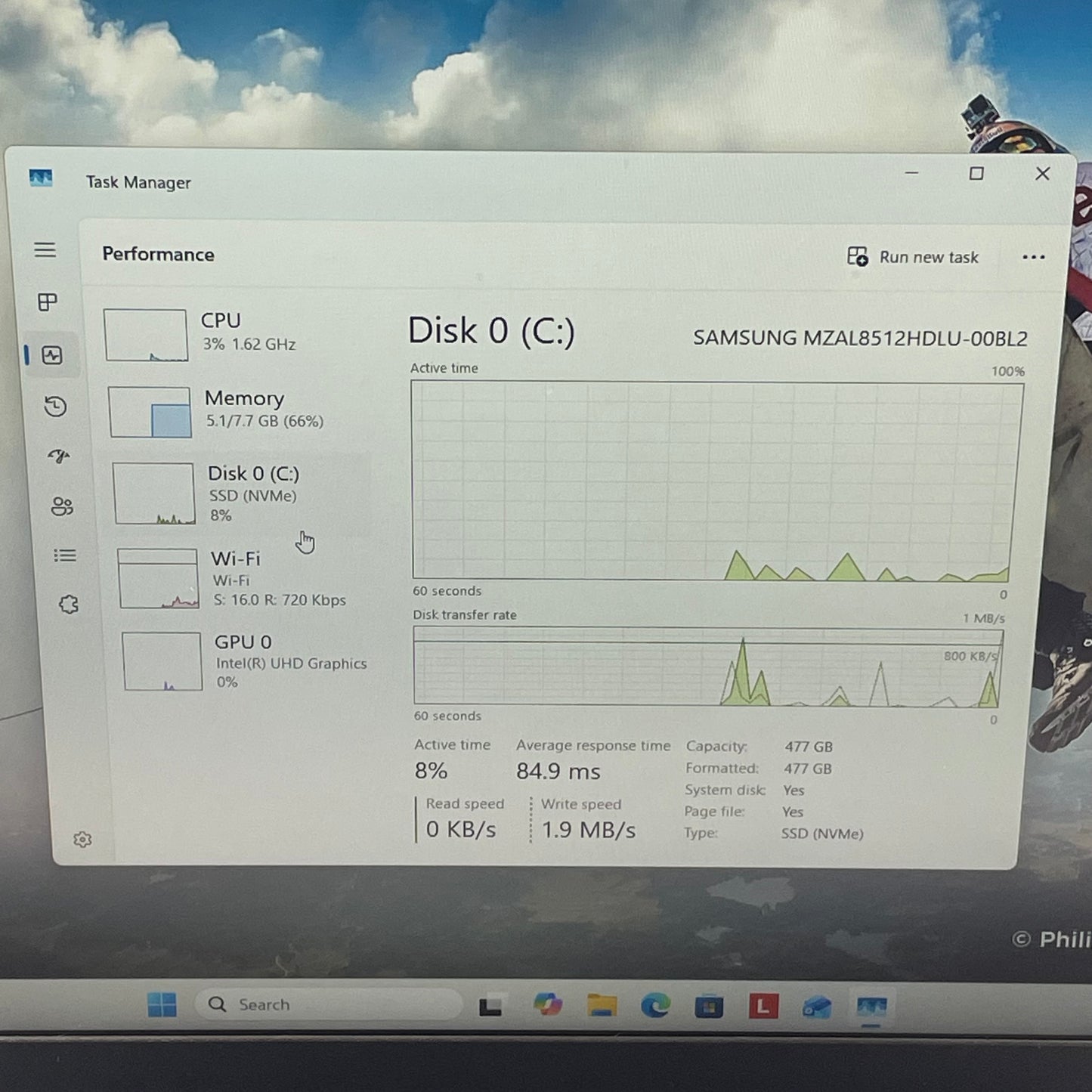
Task: Click the Type SSD (NVMe) value
Action: click(x=822, y=834)
